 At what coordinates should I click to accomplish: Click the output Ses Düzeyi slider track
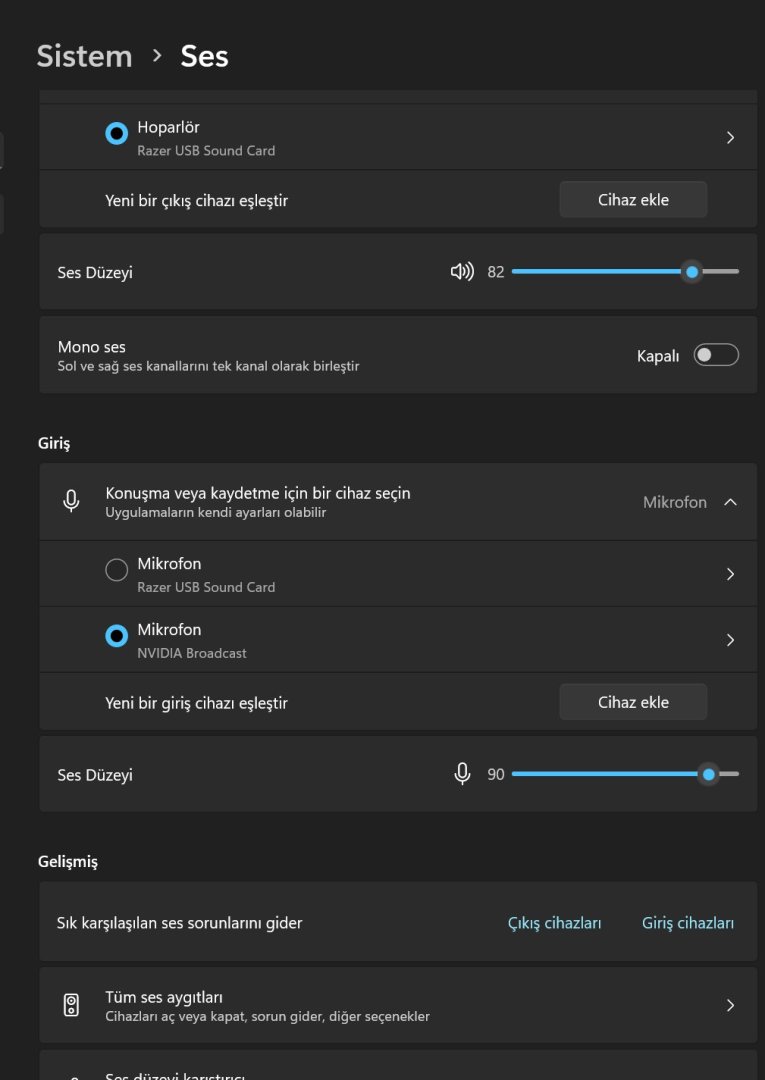[x=600, y=272]
